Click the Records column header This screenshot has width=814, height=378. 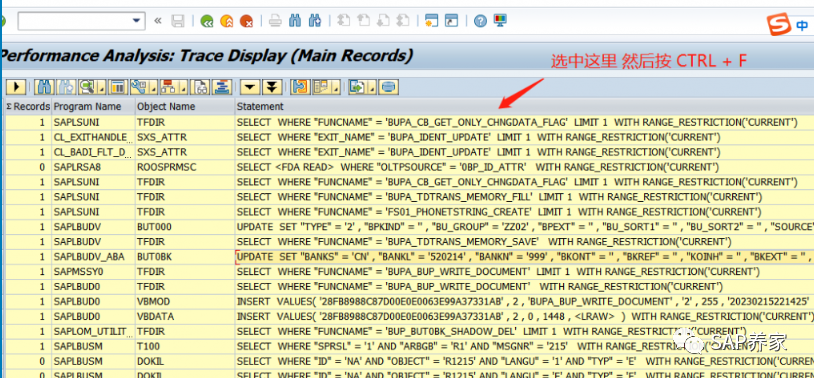pos(28,106)
